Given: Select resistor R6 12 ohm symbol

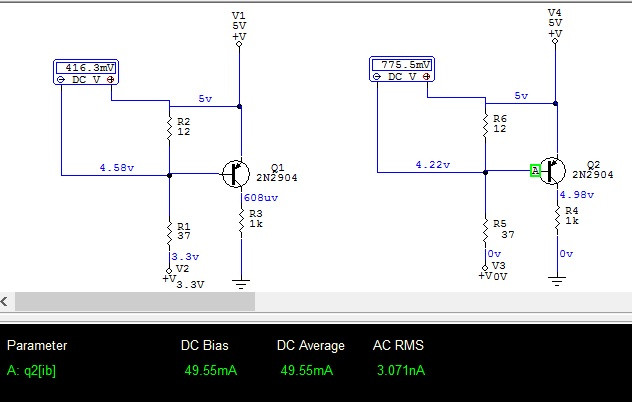Looking at the screenshot, I should pos(485,124).
